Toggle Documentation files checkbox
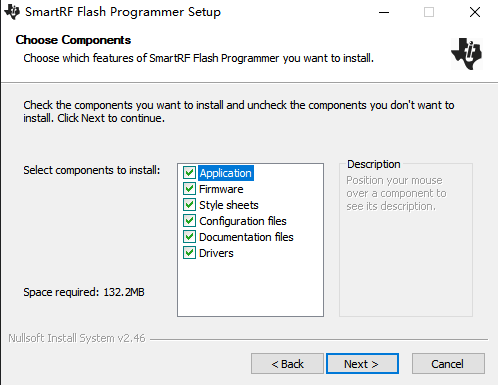Image resolution: width=498 pixels, height=385 pixels. click(189, 237)
